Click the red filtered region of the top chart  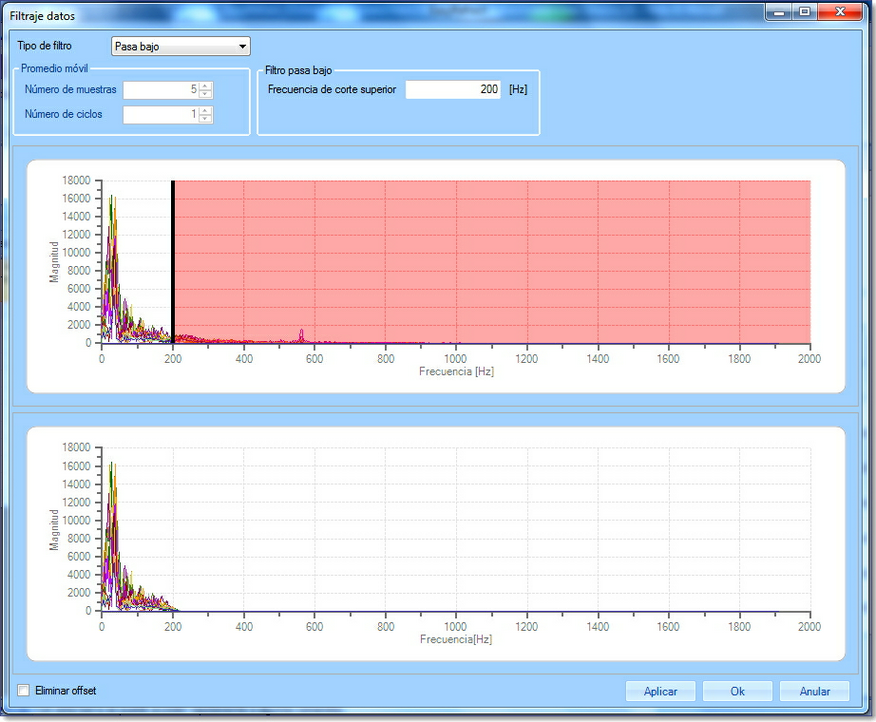click(x=493, y=262)
